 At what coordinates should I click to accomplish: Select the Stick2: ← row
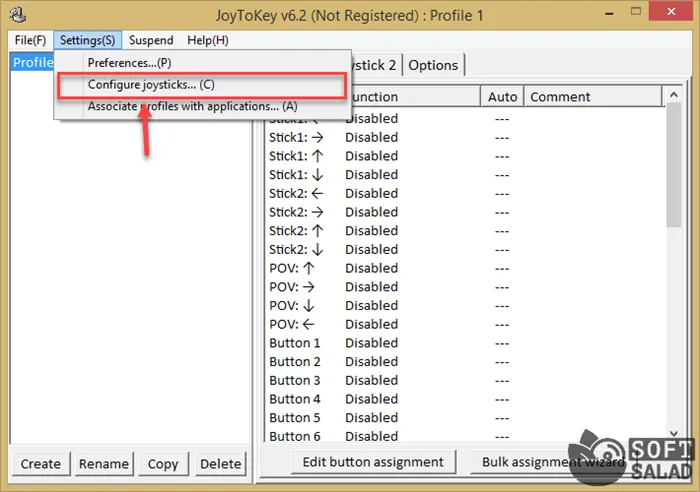[x=464, y=194]
